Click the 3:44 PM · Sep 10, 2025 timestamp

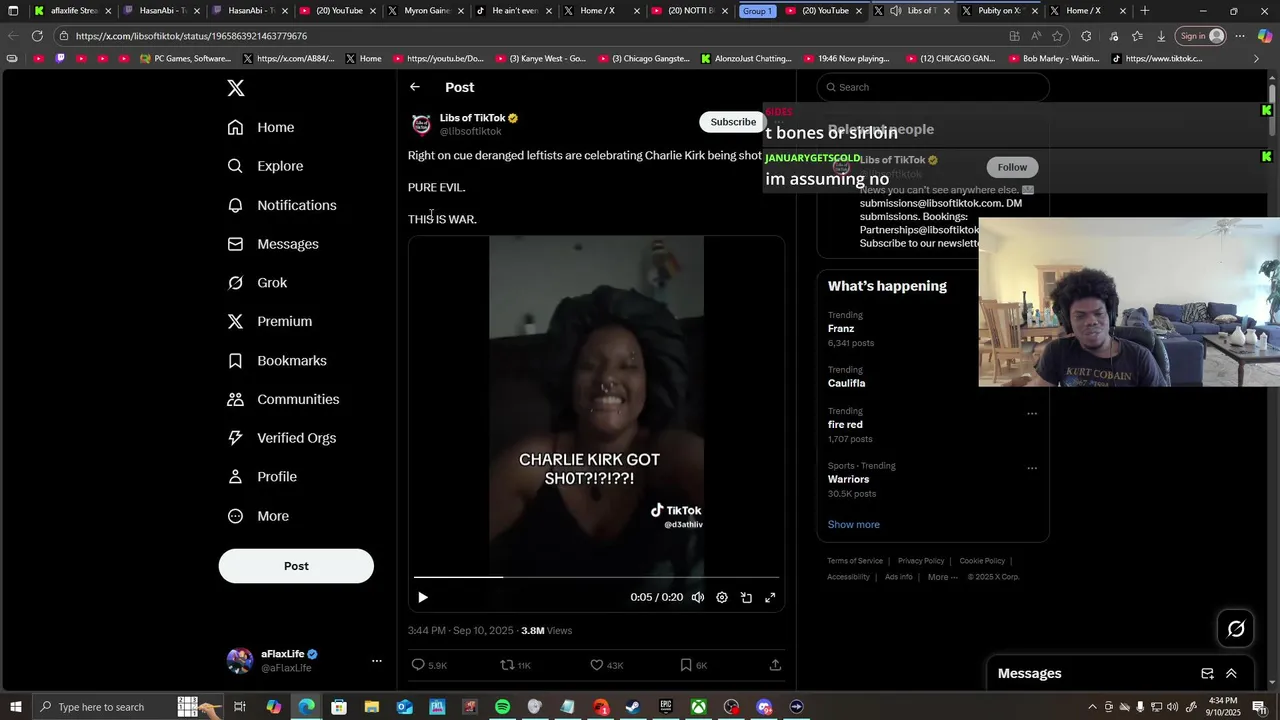460,631
